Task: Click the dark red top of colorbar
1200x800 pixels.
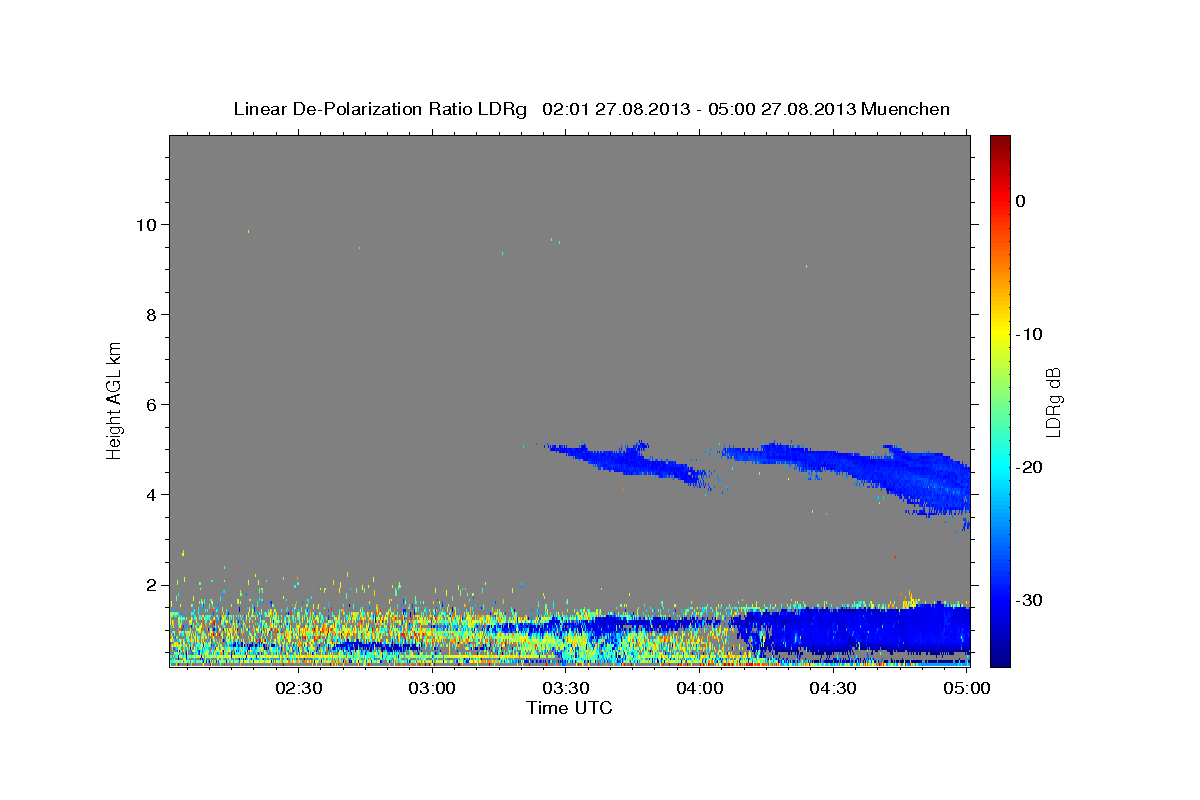Action: pos(999,143)
